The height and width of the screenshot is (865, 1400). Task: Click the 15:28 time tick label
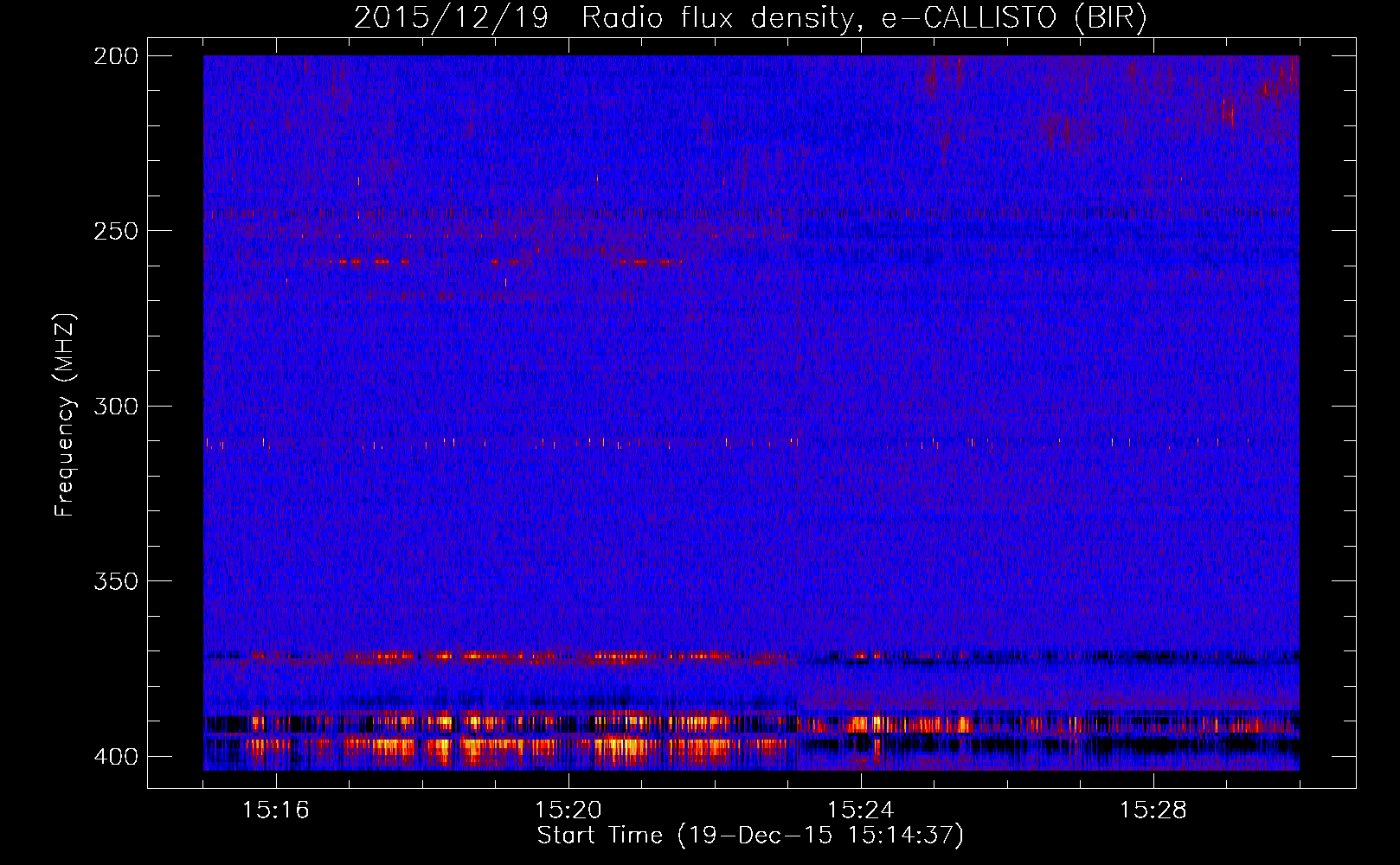pos(1153,810)
